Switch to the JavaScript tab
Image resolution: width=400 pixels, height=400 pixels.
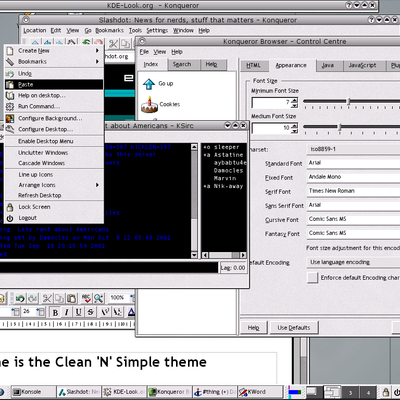(x=362, y=65)
